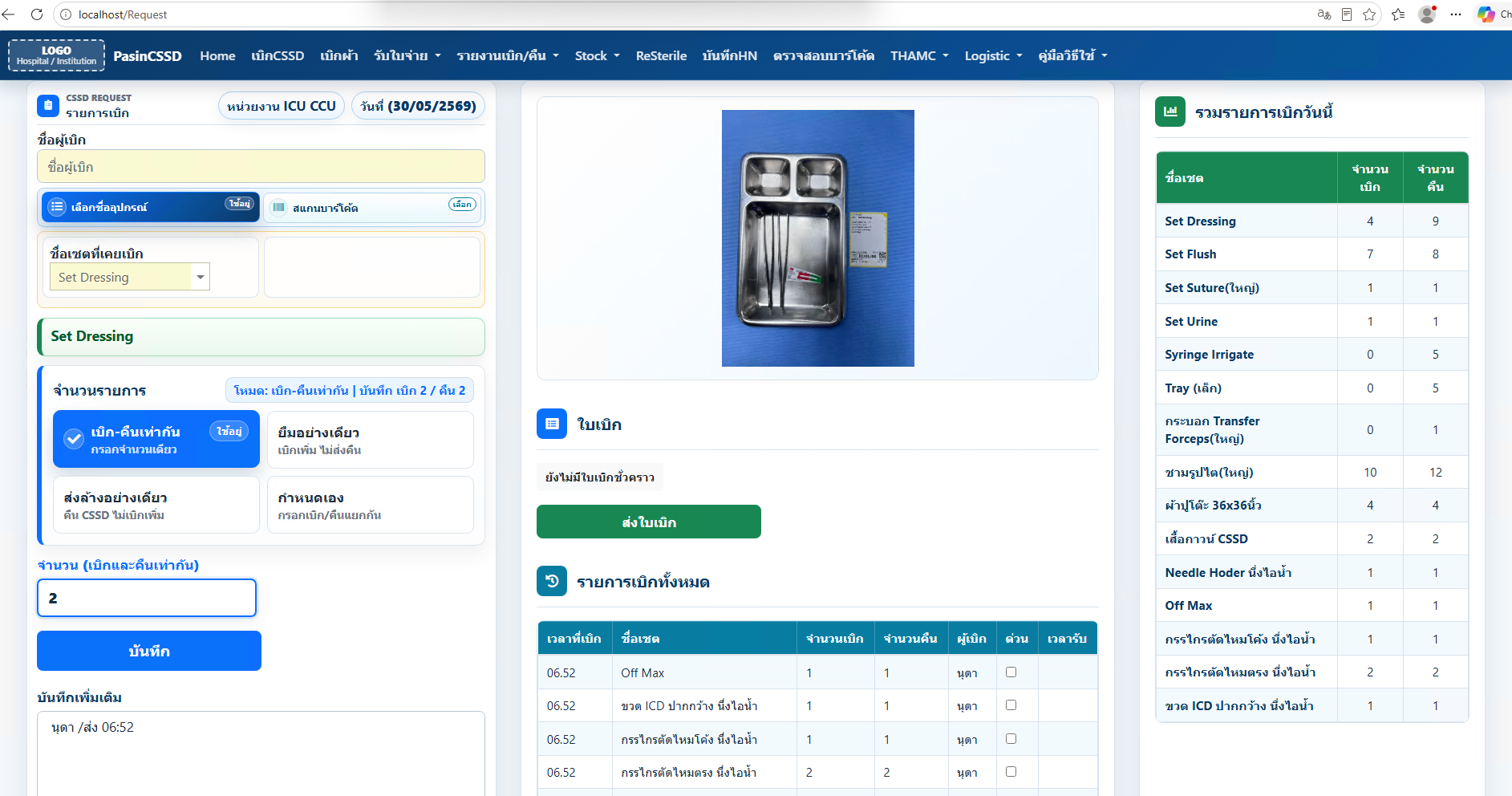
Task: Open browser settings ellipsis menu
Action: (1456, 14)
